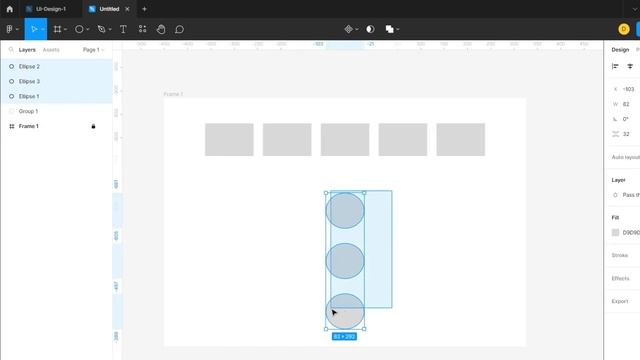Screen dimensions: 640x360
Task: Click the Ellipse 2 layer icon
Action: click(x=11, y=66)
